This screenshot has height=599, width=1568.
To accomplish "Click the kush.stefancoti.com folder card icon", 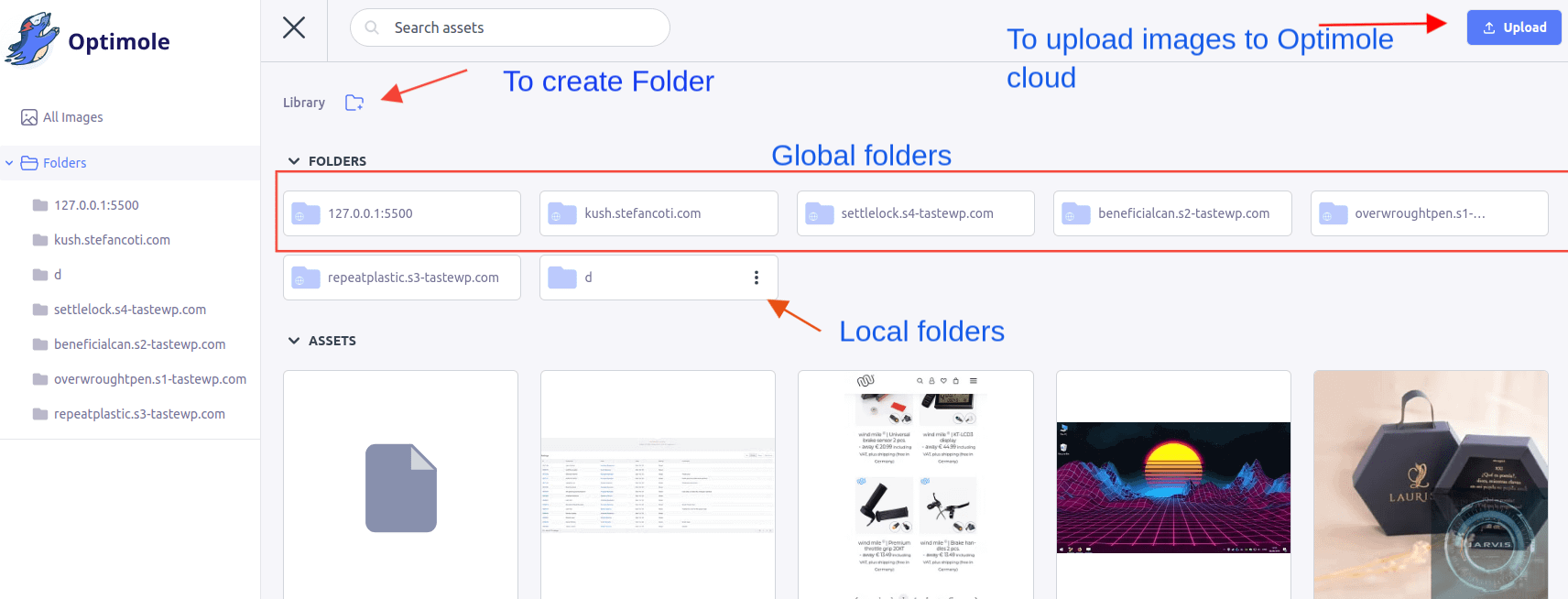I will 562,213.
